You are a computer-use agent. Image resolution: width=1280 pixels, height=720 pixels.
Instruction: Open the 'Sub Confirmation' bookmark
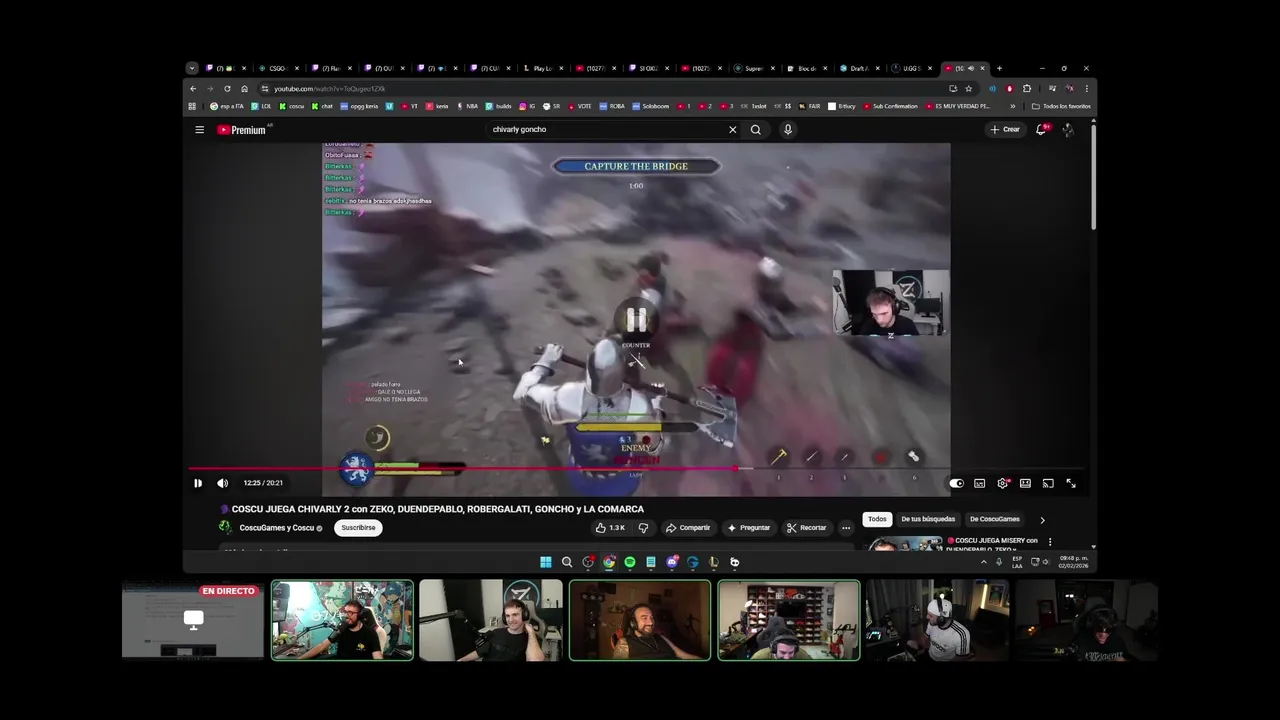click(890, 106)
